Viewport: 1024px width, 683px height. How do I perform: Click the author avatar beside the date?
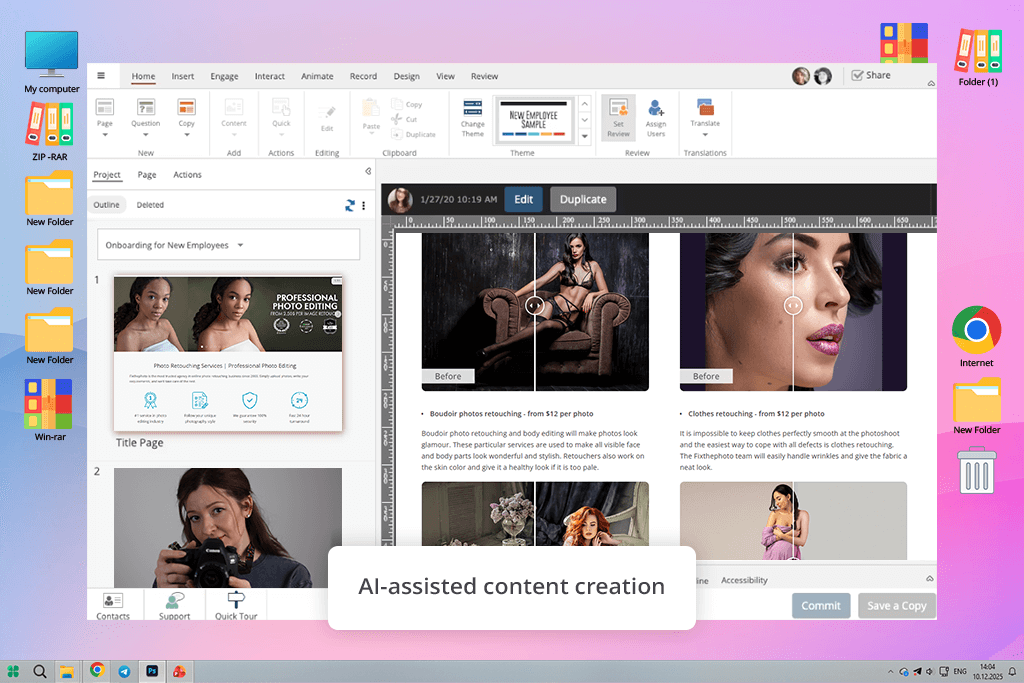pyautogui.click(x=400, y=199)
